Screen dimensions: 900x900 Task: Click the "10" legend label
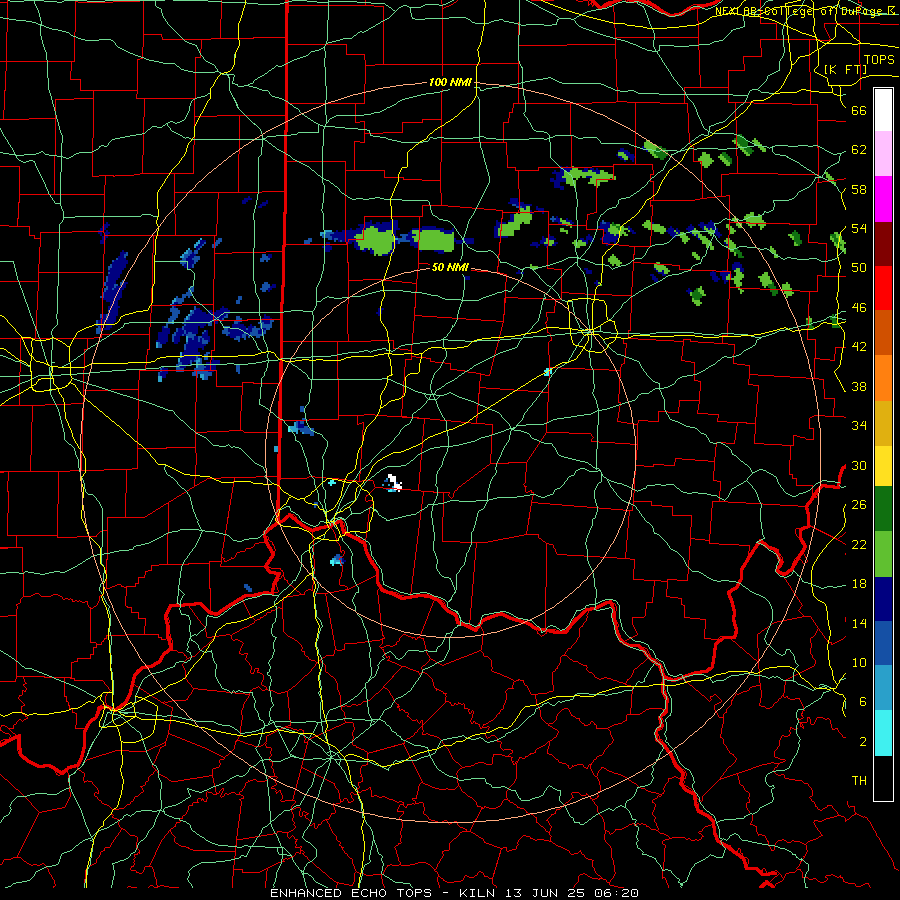859,662
